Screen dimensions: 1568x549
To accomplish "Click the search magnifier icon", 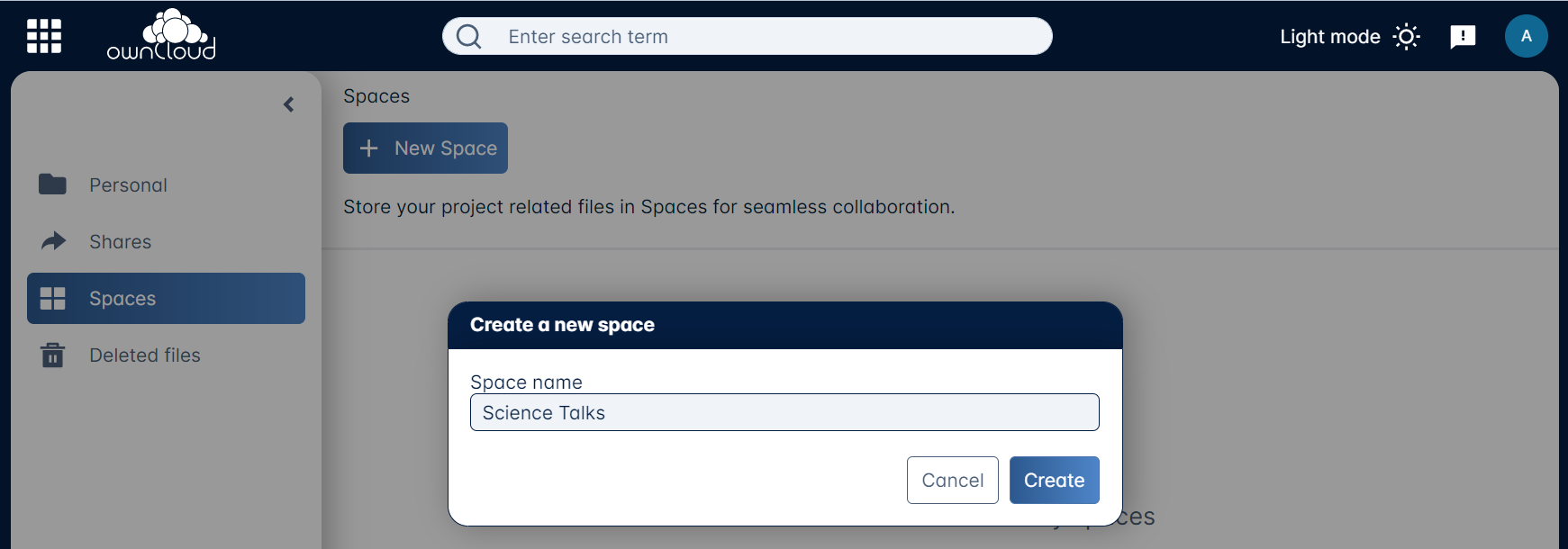I will click(x=468, y=36).
